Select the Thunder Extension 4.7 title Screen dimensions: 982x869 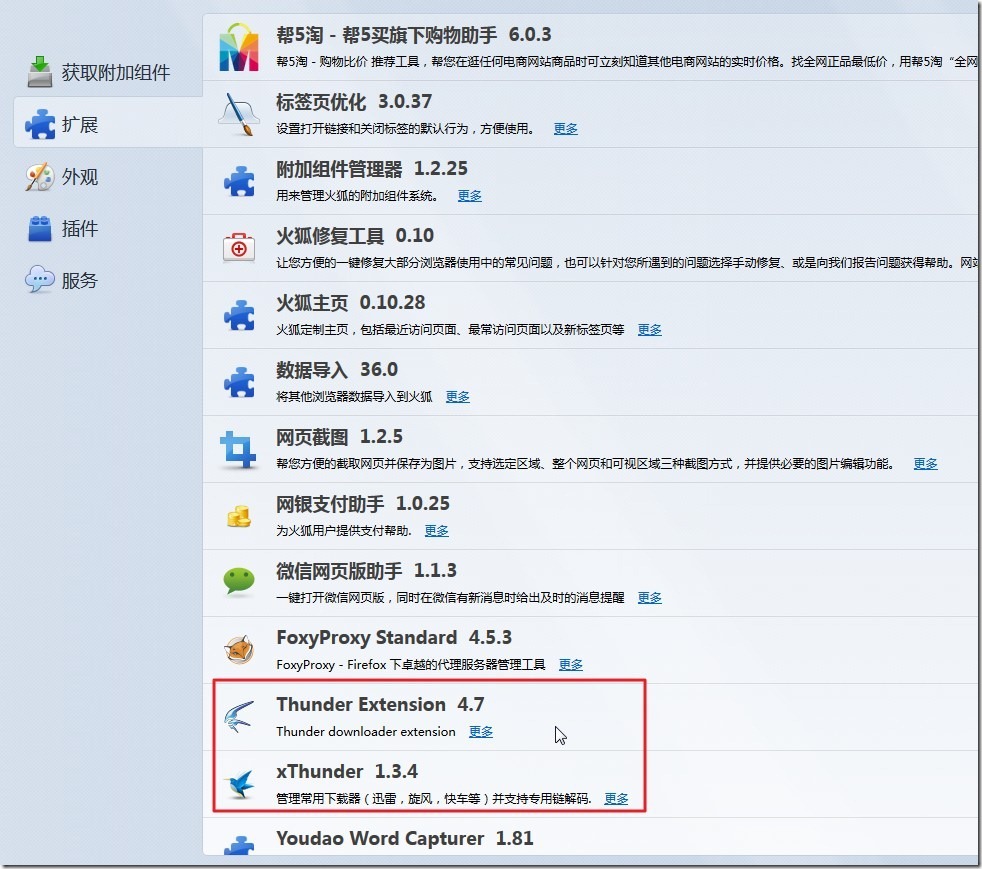click(380, 704)
